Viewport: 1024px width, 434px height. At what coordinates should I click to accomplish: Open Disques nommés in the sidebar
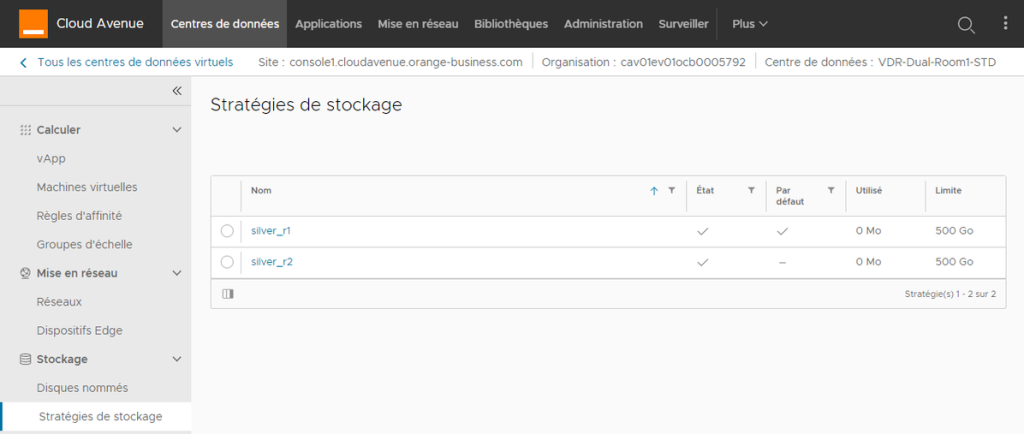pyautogui.click(x=82, y=388)
